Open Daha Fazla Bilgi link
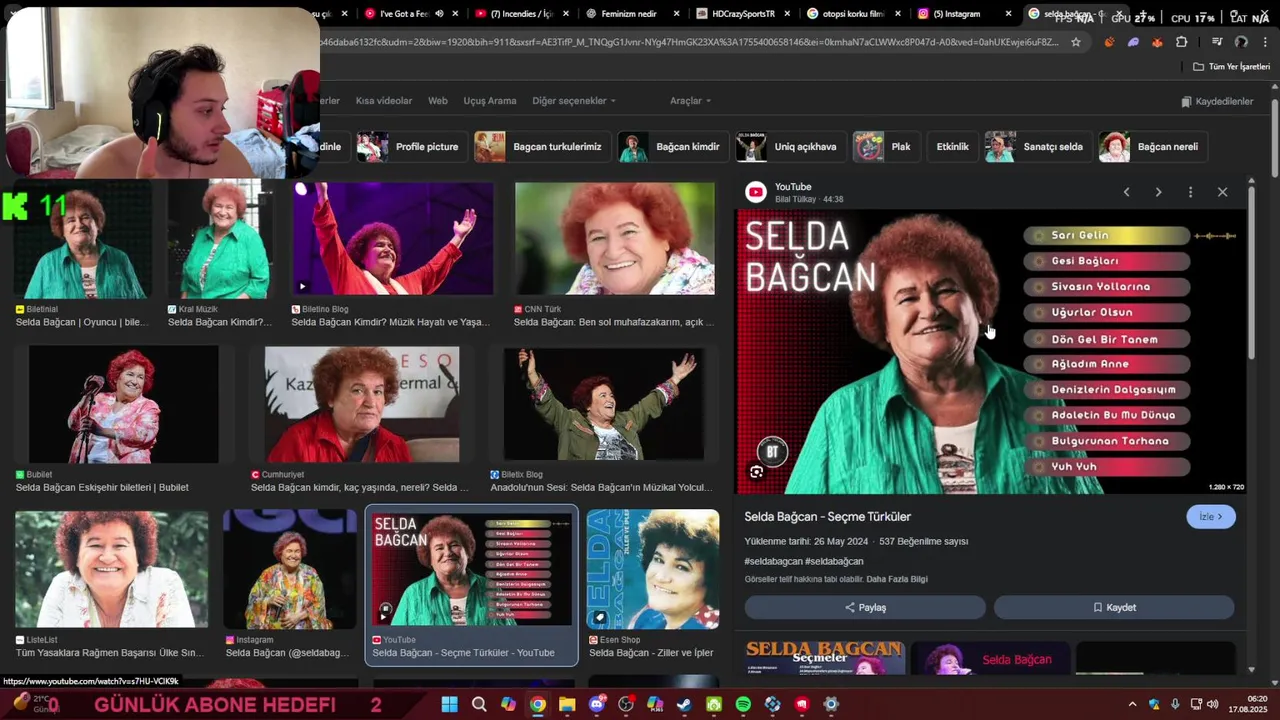 click(x=897, y=579)
